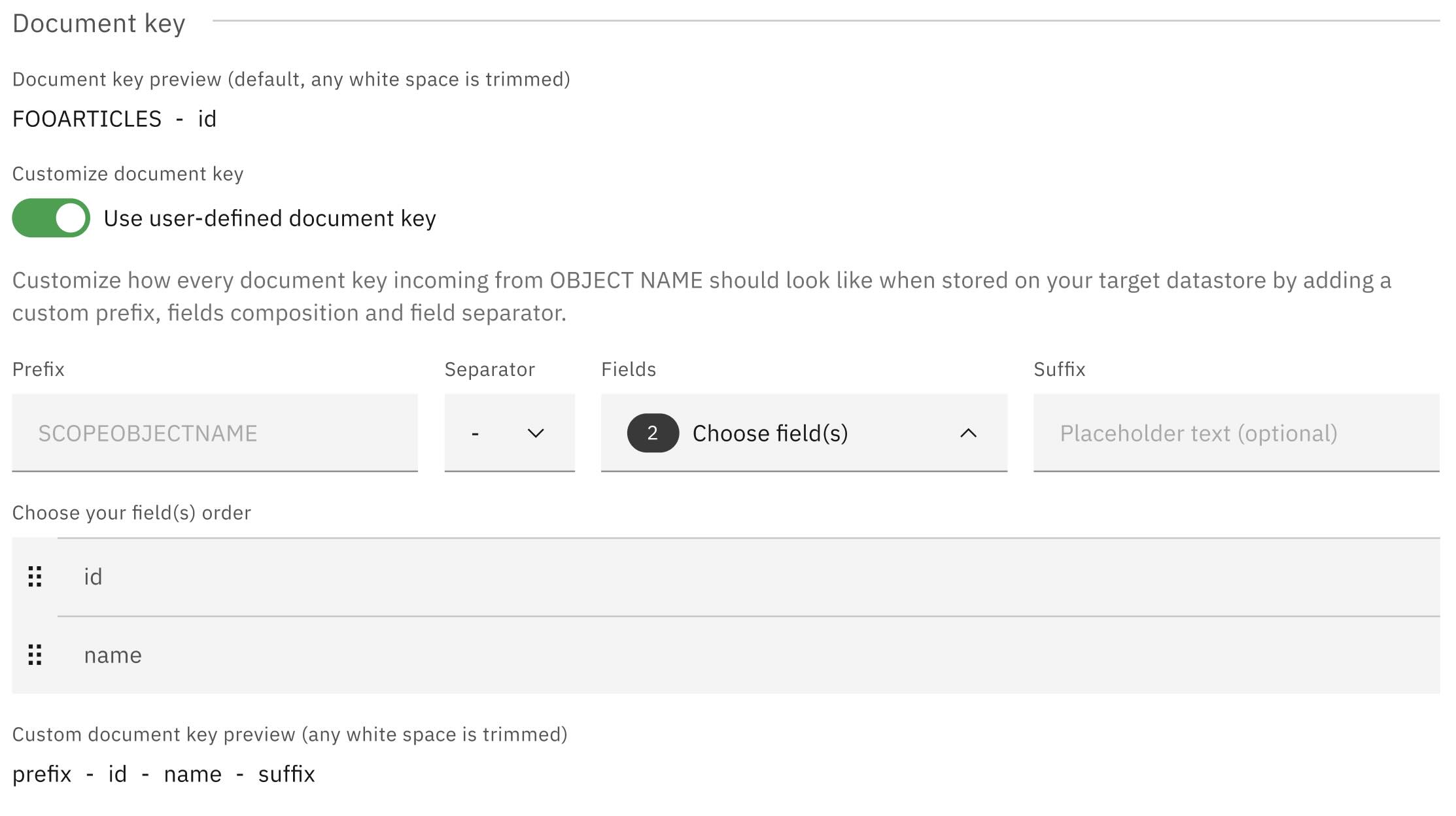Click the 'Customize document key' label
The width and height of the screenshot is (1456, 816).
click(128, 174)
